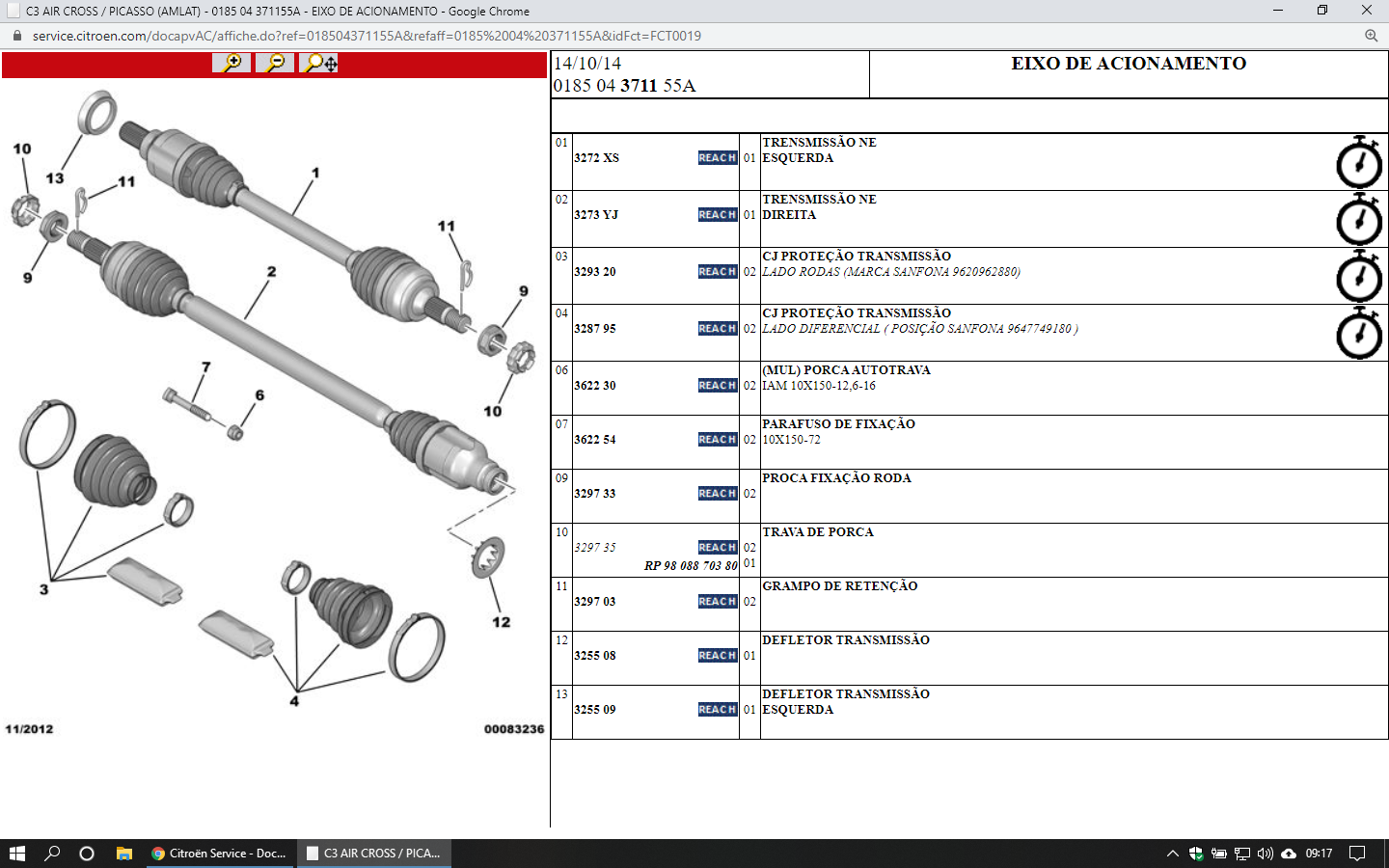Click the stopwatch icon for Transmissão NE Direita
This screenshot has width=1389, height=868.
(x=1358, y=219)
